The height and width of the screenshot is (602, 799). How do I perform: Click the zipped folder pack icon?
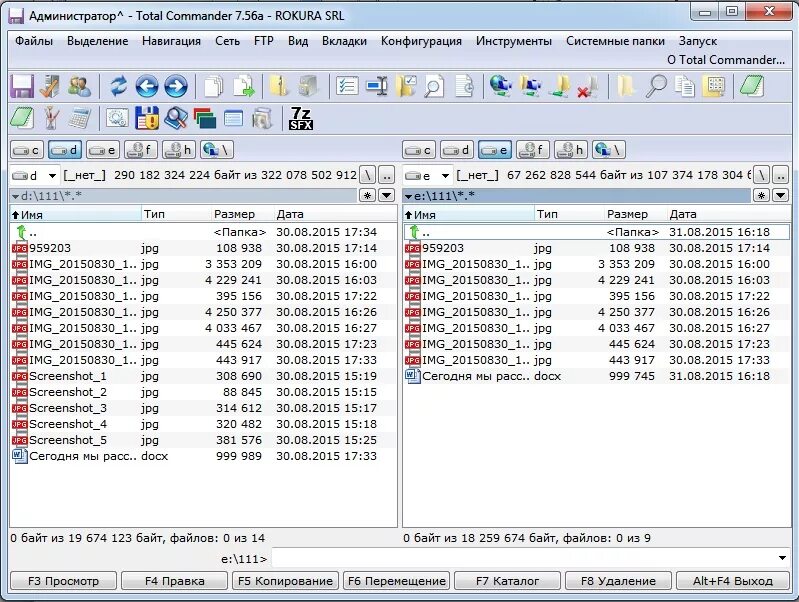(279, 86)
